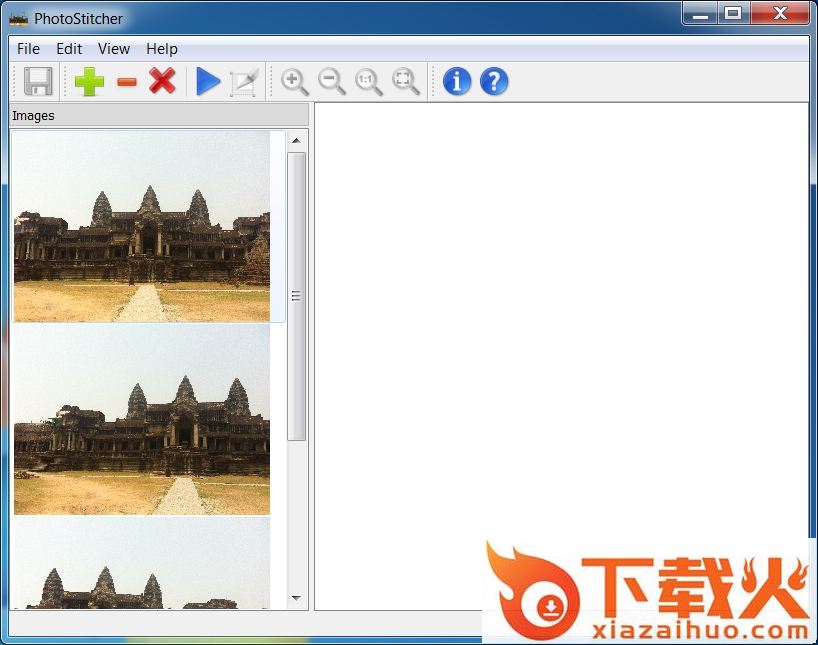Click the zoom in magnifier icon
Screen dimensions: 818x645
[295, 82]
